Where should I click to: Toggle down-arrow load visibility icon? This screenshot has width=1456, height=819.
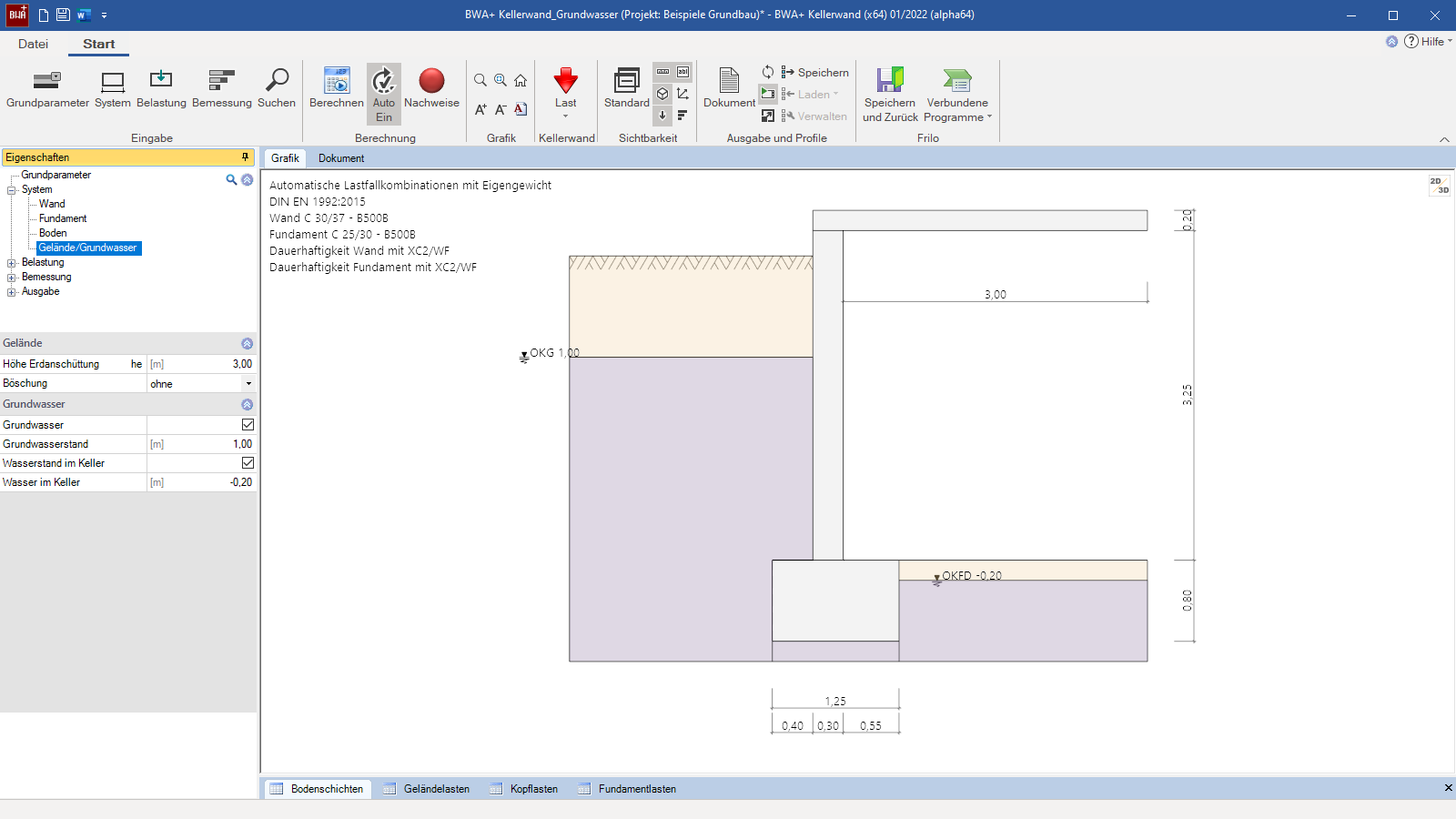click(663, 116)
